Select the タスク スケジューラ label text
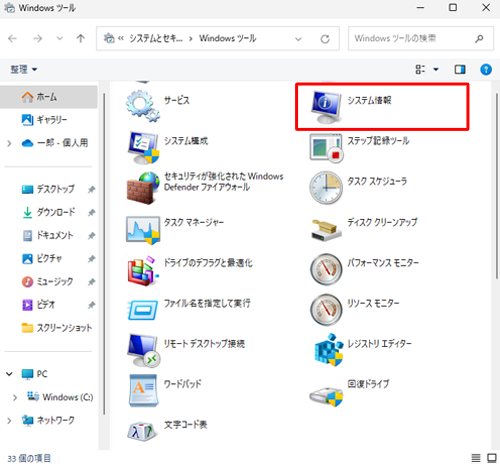 coord(377,181)
